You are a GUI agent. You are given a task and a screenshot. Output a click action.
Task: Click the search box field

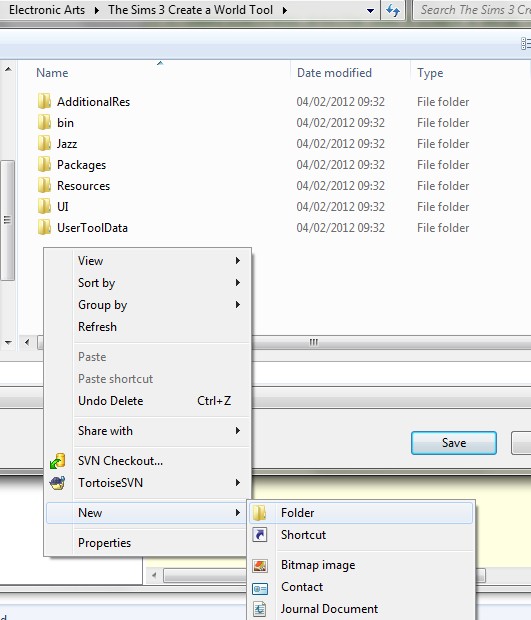[x=473, y=10]
